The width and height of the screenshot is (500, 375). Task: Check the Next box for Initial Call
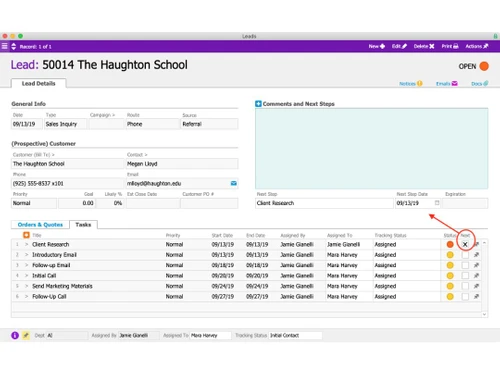[465, 276]
